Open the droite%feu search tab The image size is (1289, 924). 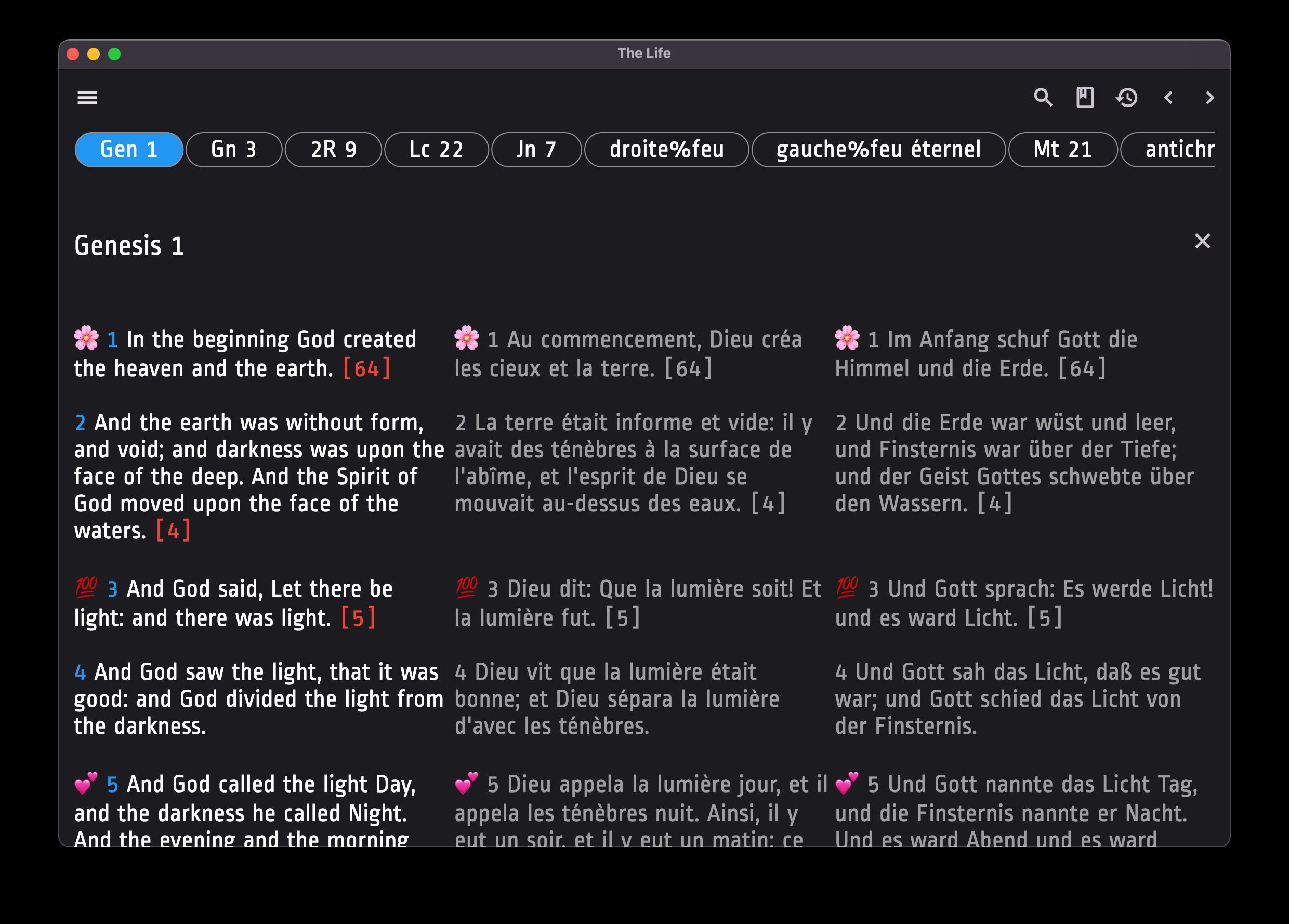pyautogui.click(x=666, y=150)
